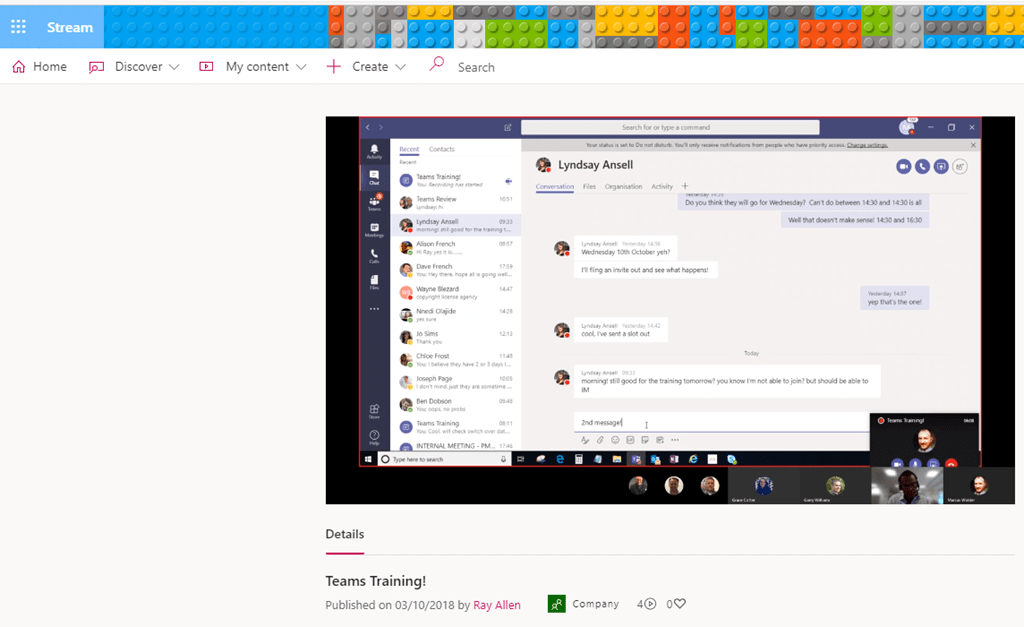Click the Calls icon in Teams sidebar
1024x627 pixels.
point(374,256)
